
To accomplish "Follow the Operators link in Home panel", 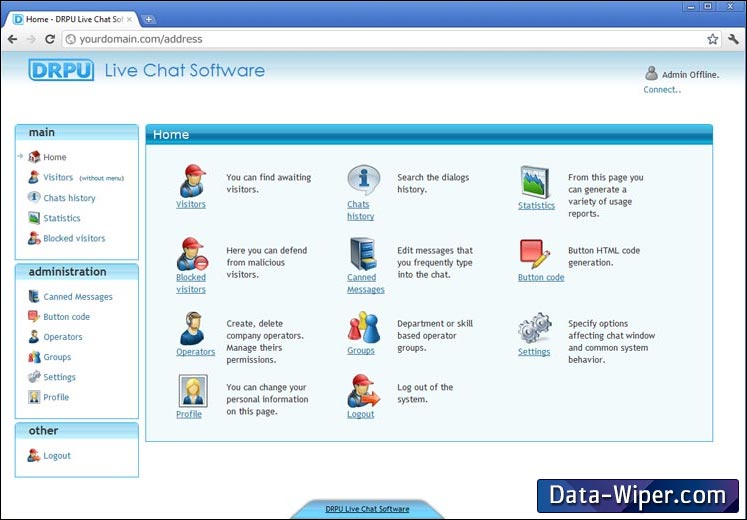I will (196, 351).
